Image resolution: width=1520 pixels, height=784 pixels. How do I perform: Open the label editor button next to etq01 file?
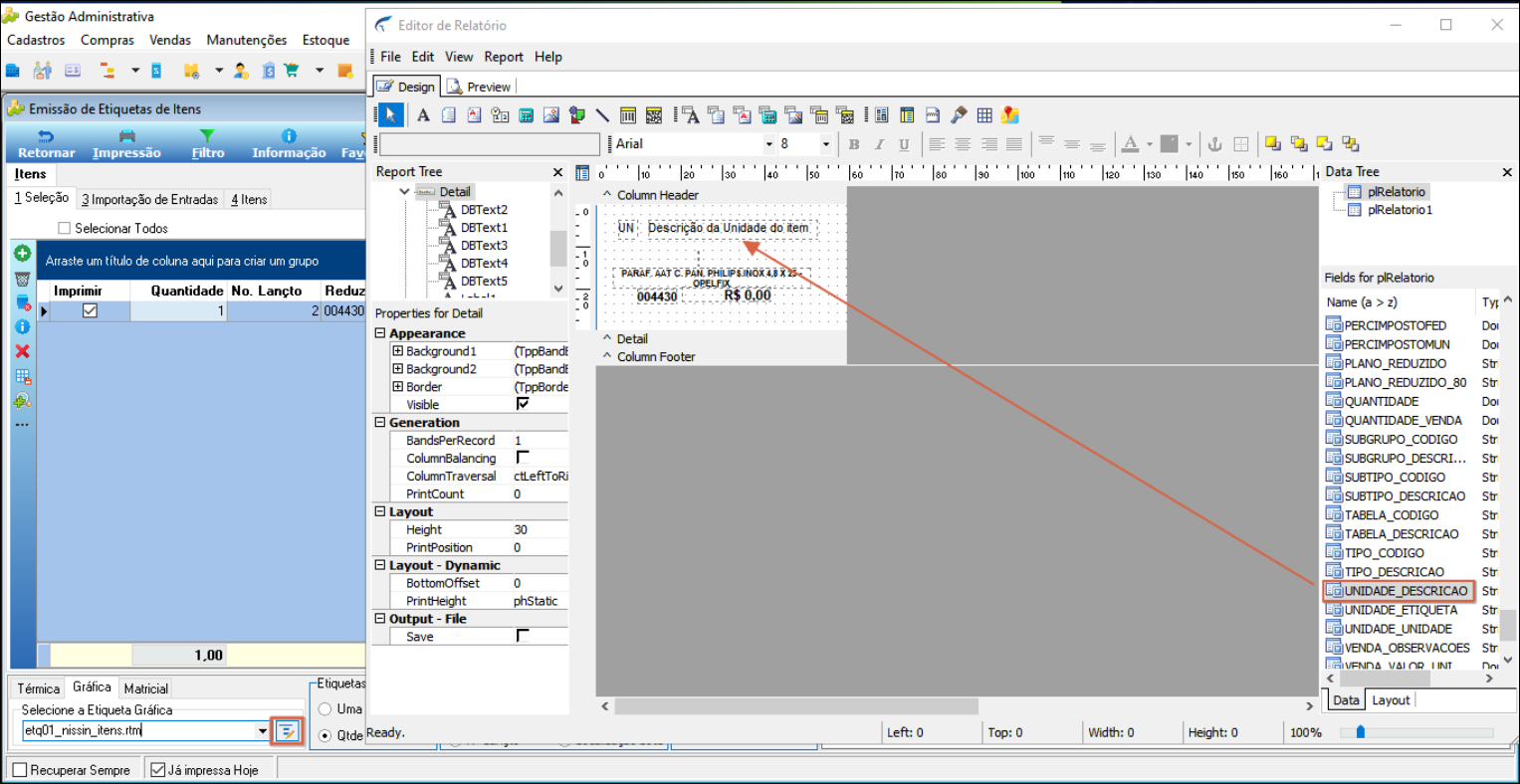pyautogui.click(x=288, y=731)
